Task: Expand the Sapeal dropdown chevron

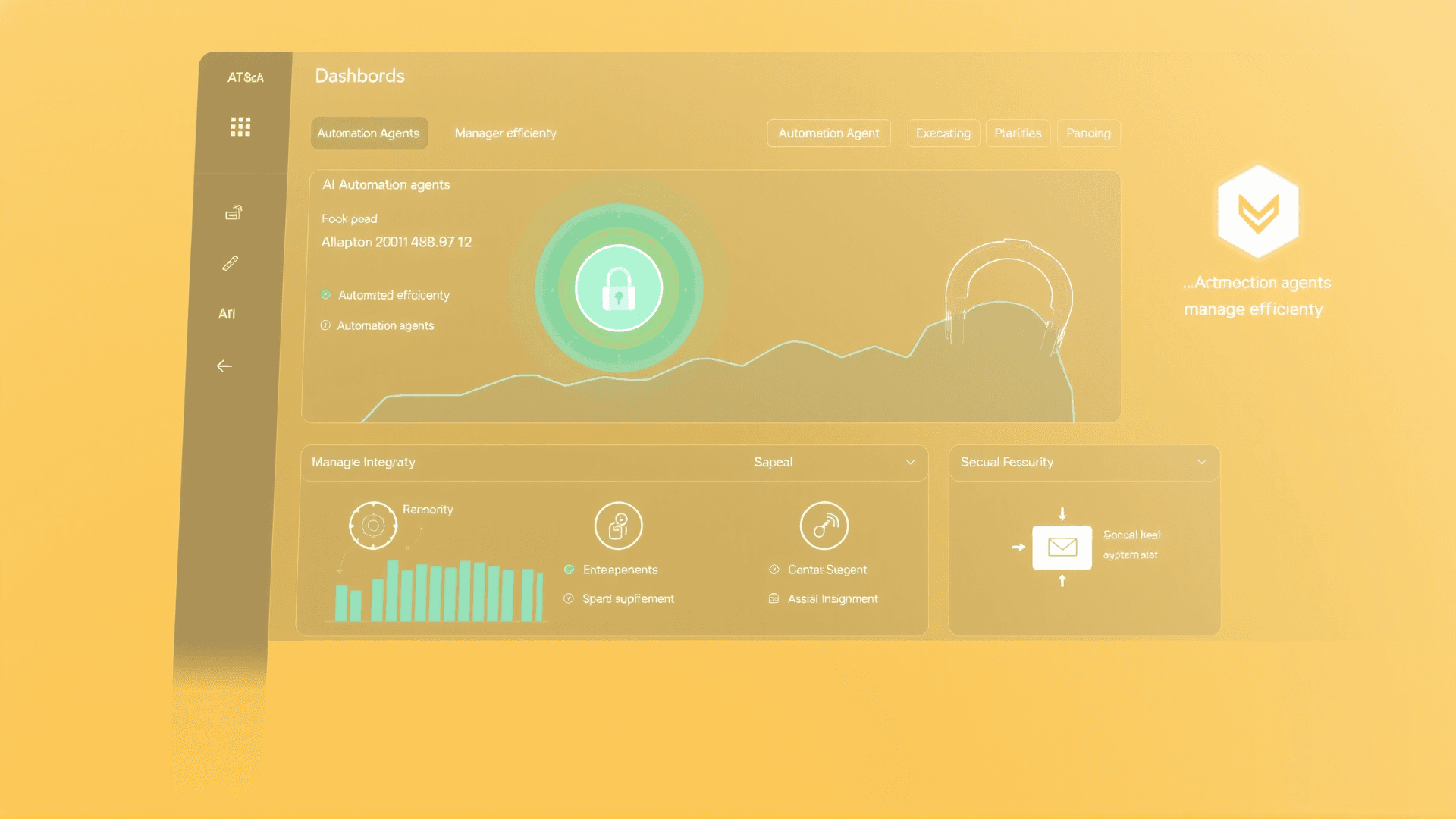Action: click(x=910, y=463)
